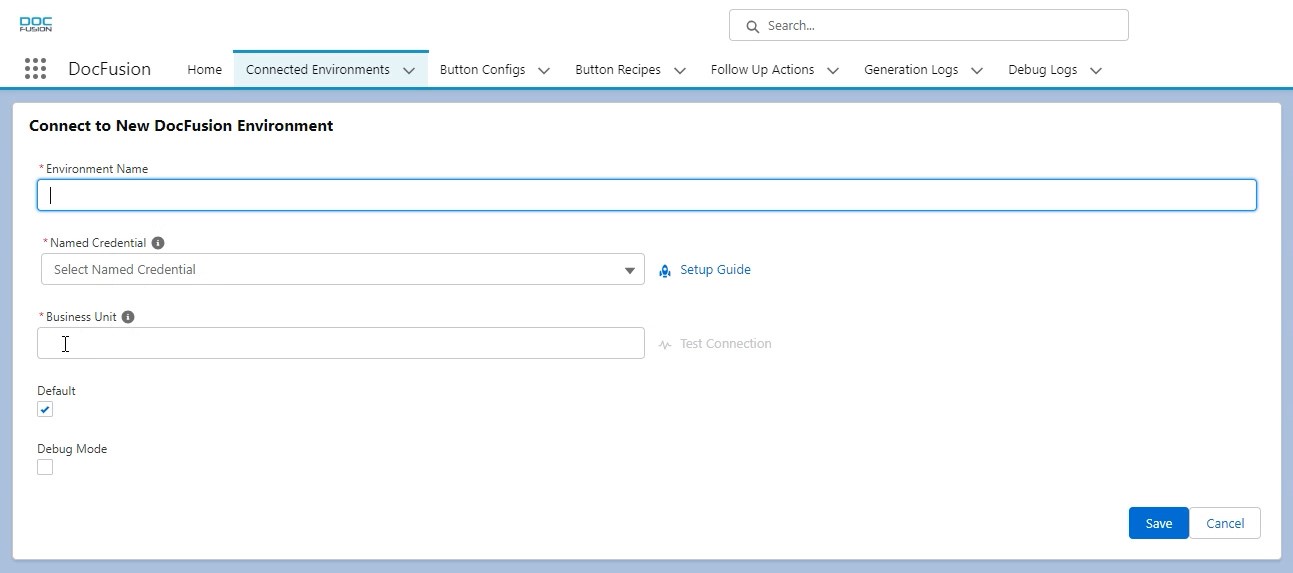Expand the Button Recipes tab chevron
Image resolution: width=1293 pixels, height=573 pixels.
680,71
